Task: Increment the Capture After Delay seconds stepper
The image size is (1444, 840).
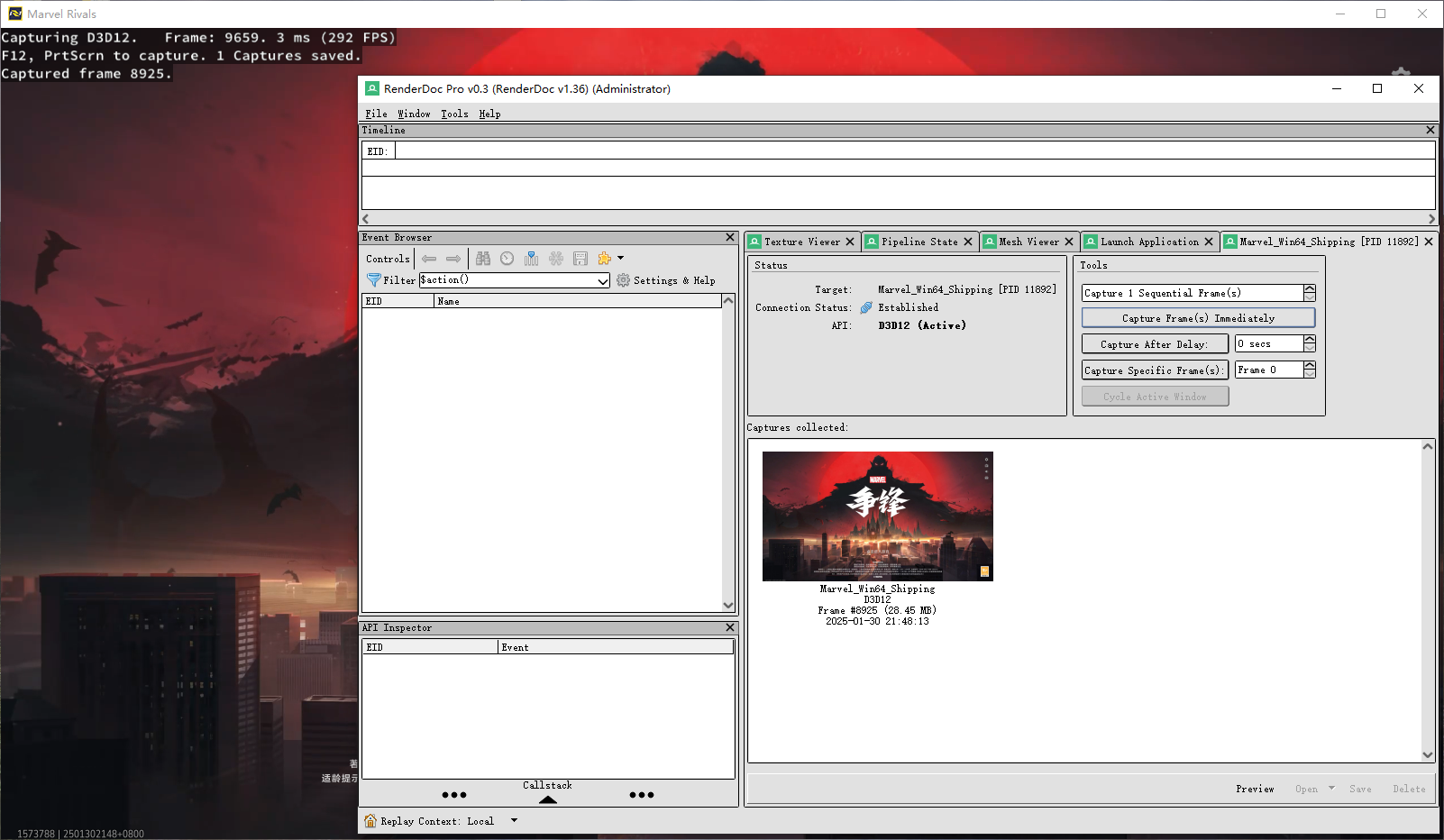Action: point(1310,339)
